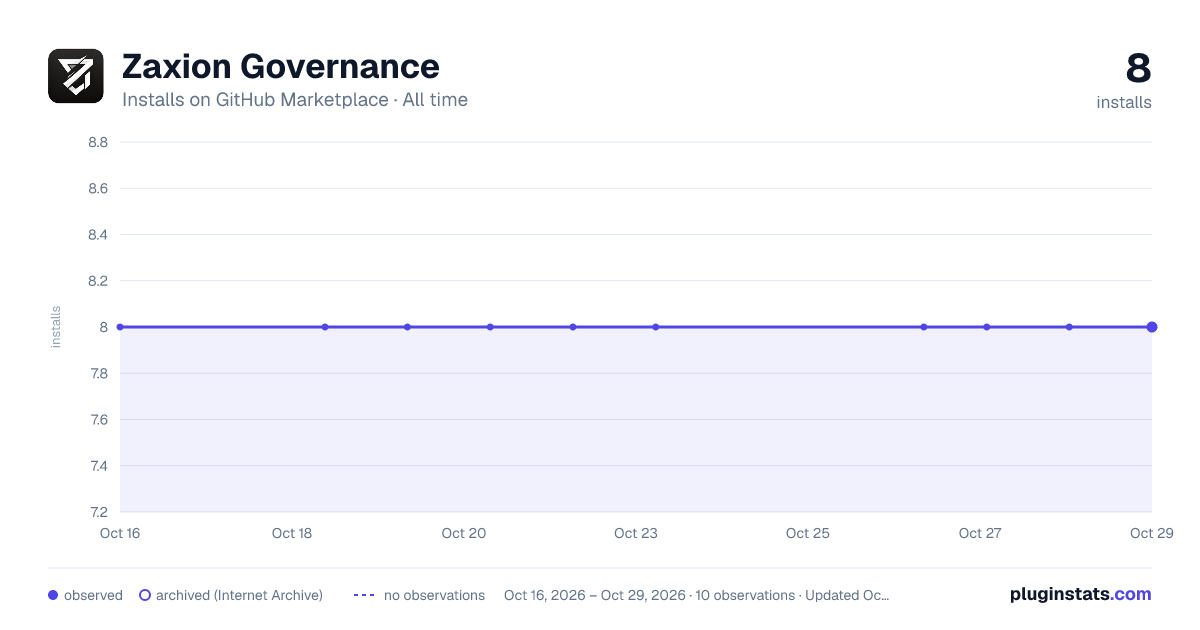This screenshot has height=630, width=1200.
Task: Select the Oct 16 data point
Action: tap(120, 327)
